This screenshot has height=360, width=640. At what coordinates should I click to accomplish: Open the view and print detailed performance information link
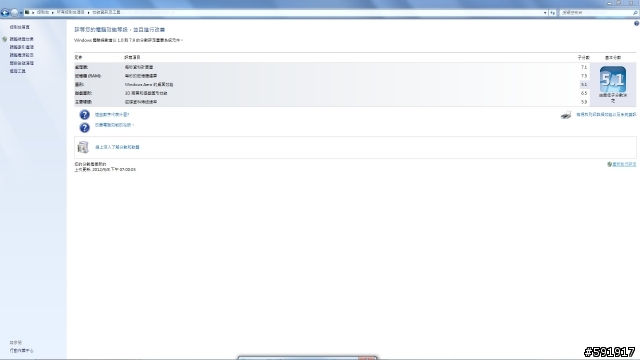point(606,115)
